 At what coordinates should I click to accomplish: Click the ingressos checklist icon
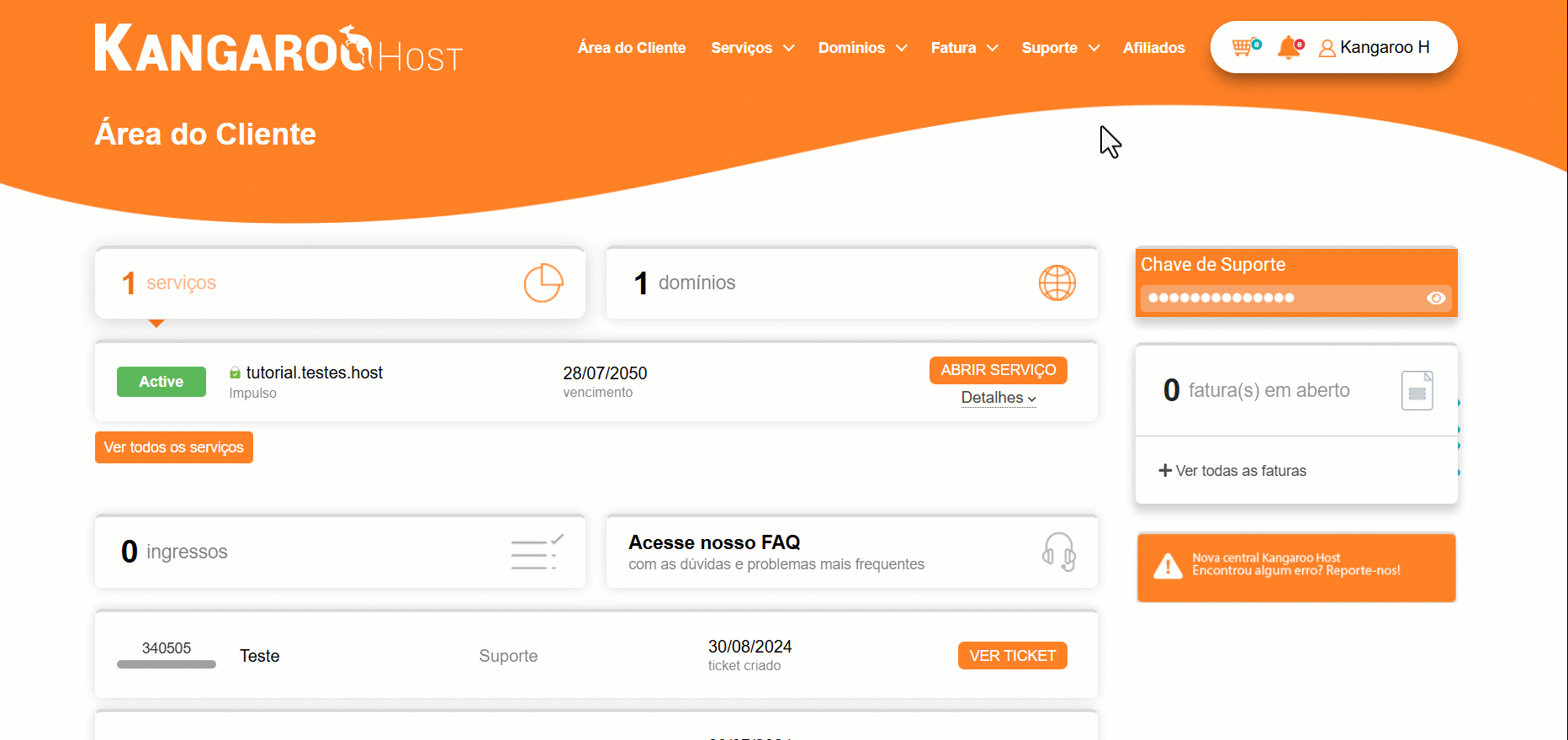point(538,552)
